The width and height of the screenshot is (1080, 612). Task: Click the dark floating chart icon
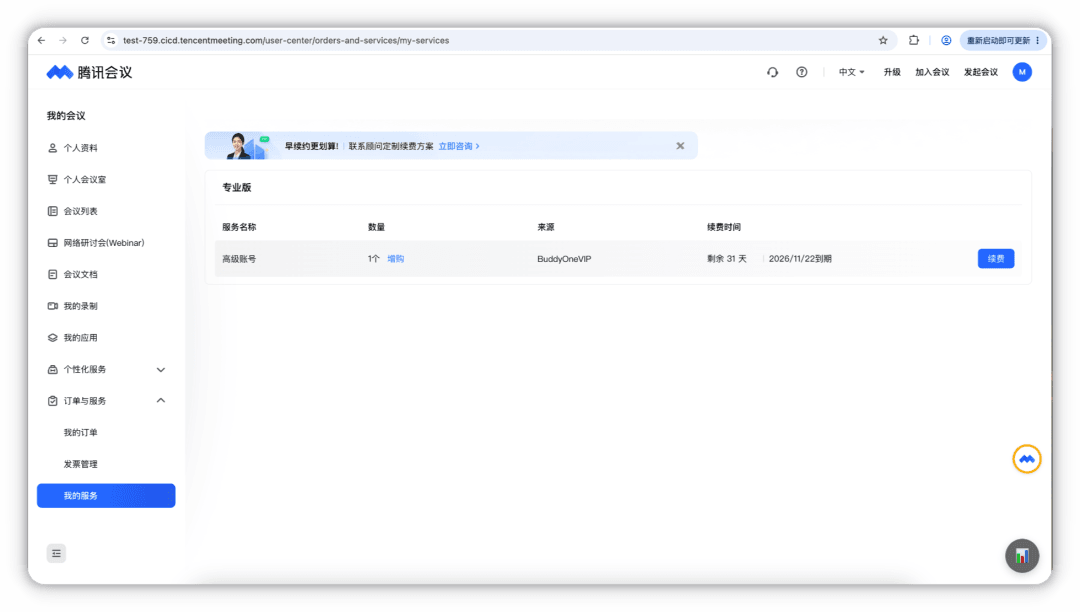1022,556
